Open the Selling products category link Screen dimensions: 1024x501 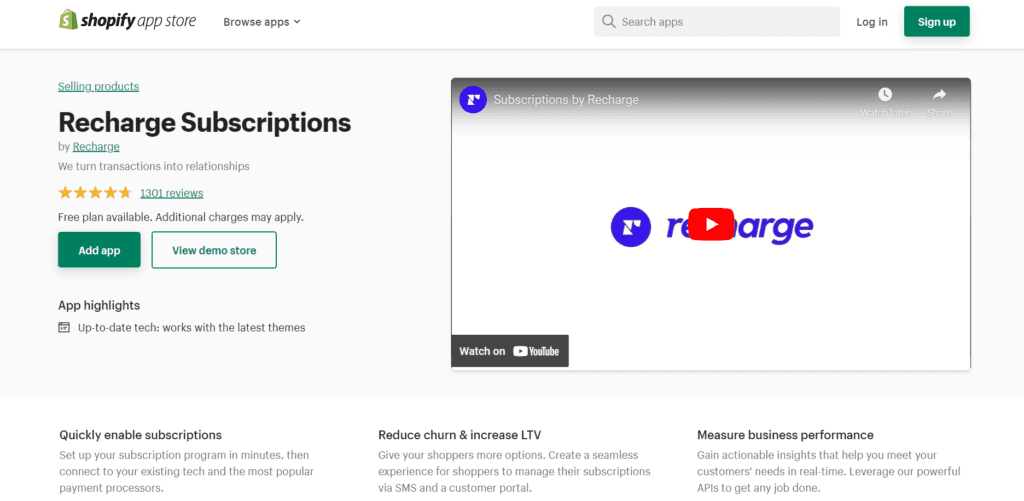(99, 86)
